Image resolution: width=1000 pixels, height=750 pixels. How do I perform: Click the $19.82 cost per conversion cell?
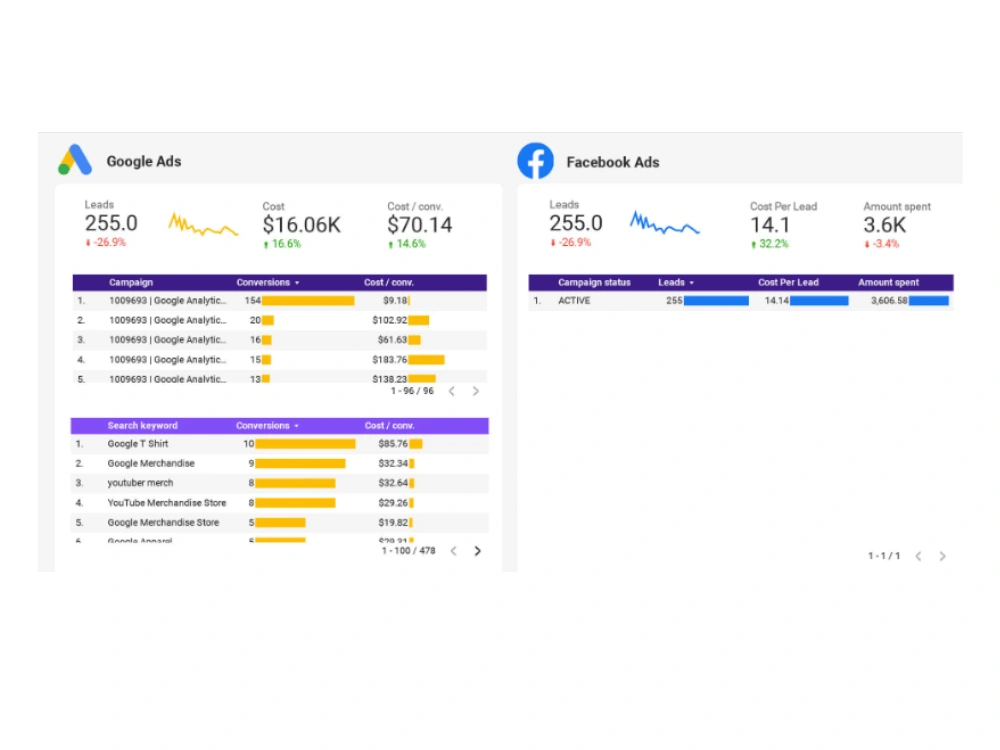pyautogui.click(x=393, y=522)
